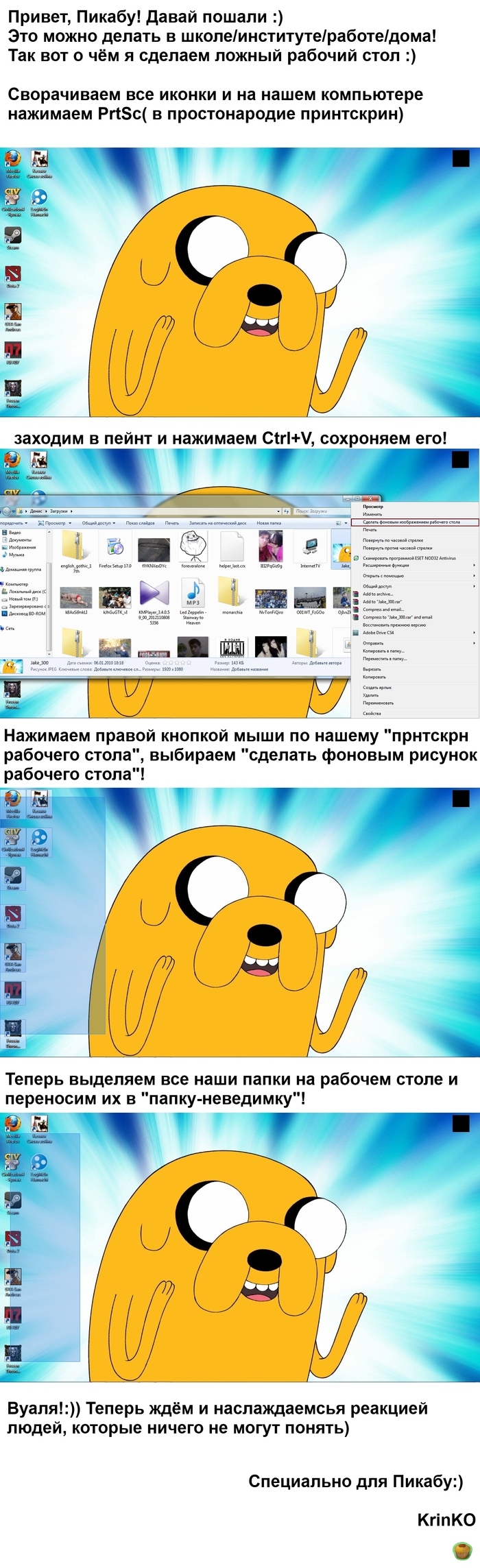Click Печать button in Explorer toolbar

pos(172,523)
